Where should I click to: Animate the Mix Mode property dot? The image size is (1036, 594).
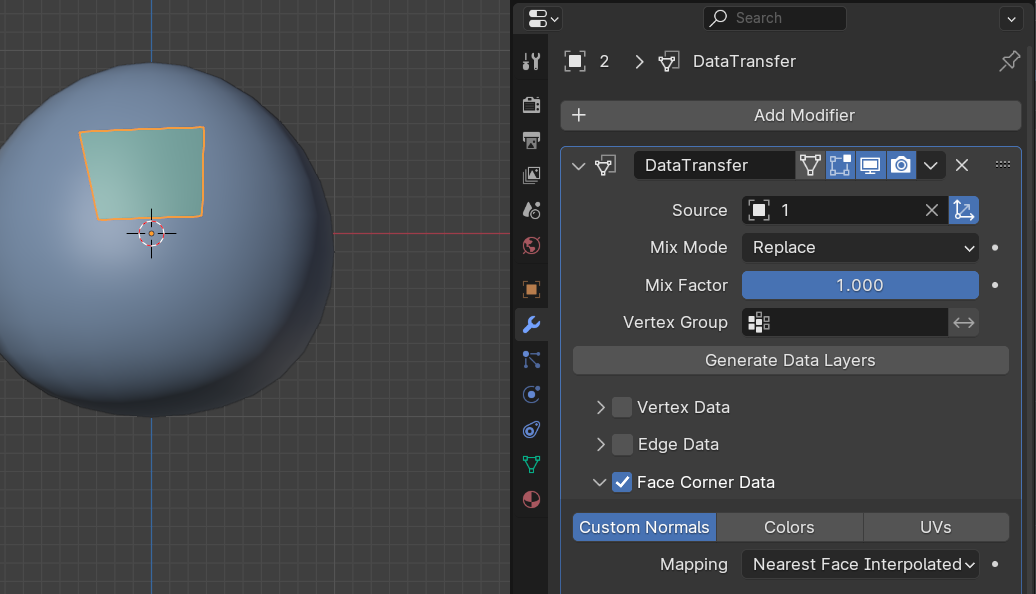coord(995,248)
